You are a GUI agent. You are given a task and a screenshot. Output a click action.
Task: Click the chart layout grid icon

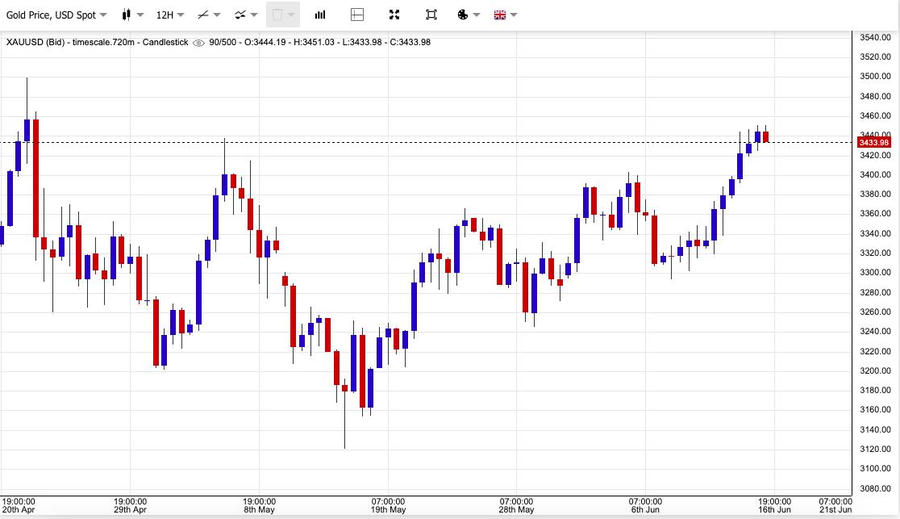coord(357,15)
